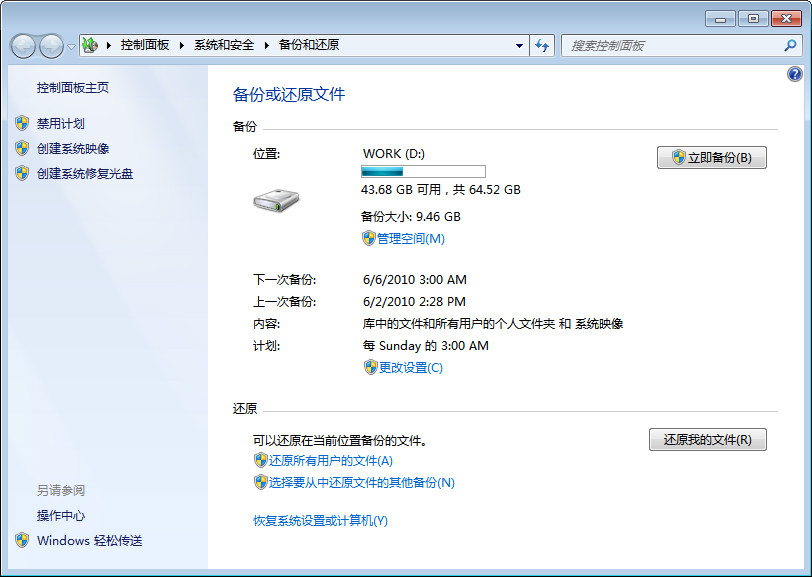This screenshot has width=812, height=577.
Task: Open the 创建系统修复光盘 link
Action: [85, 174]
